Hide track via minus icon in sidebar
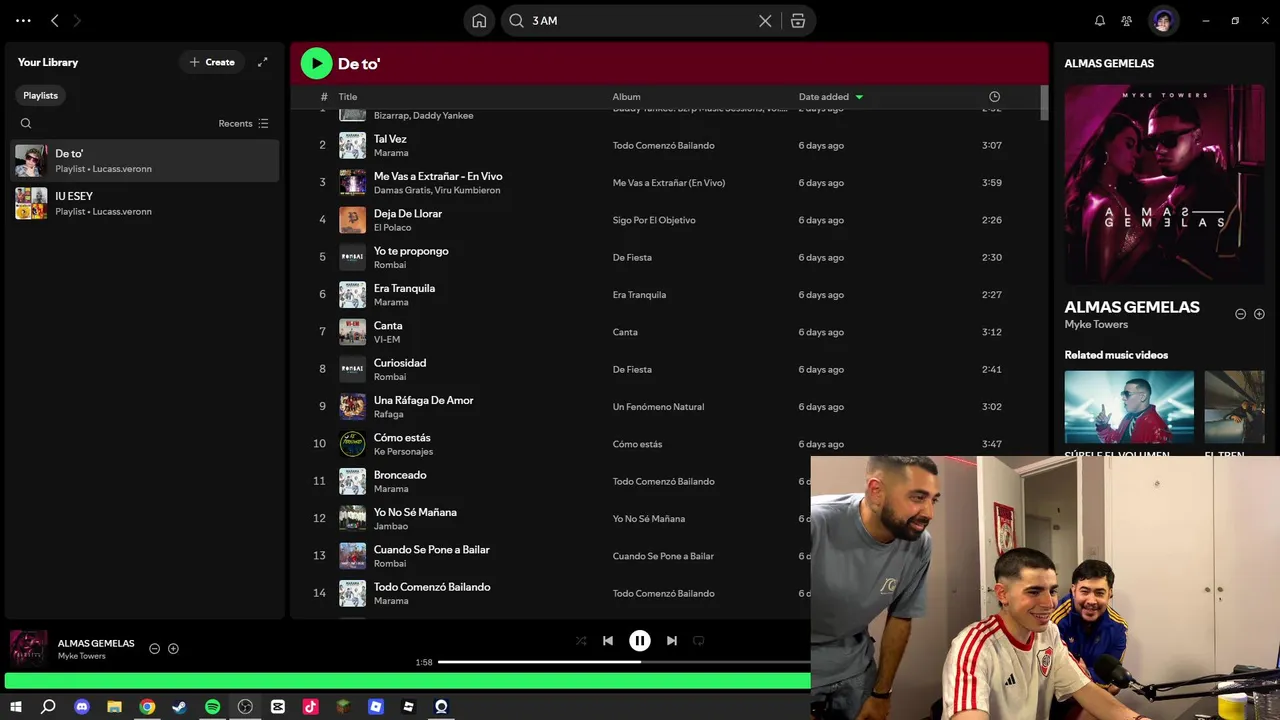 tap(1240, 314)
